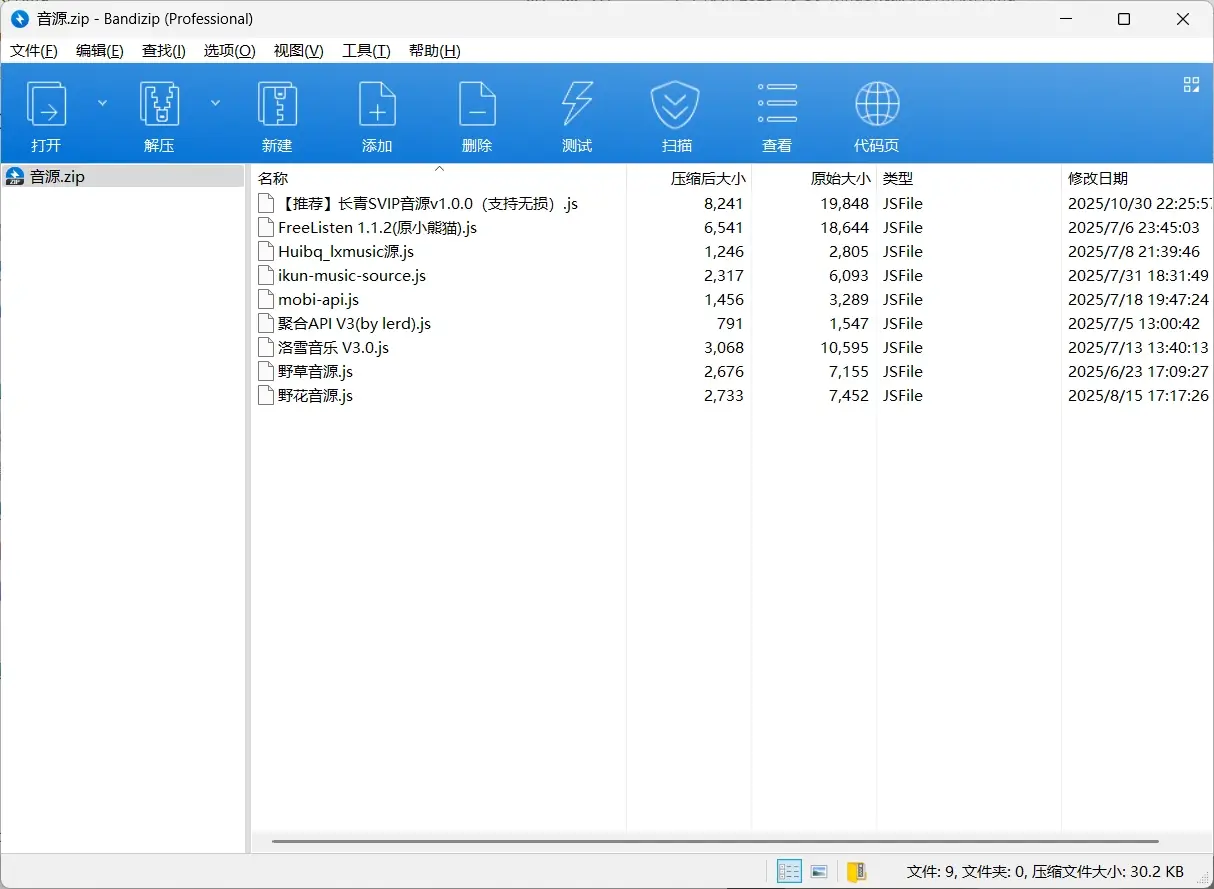Select 野草音源.js file
The height and width of the screenshot is (889, 1214).
[x=315, y=371]
